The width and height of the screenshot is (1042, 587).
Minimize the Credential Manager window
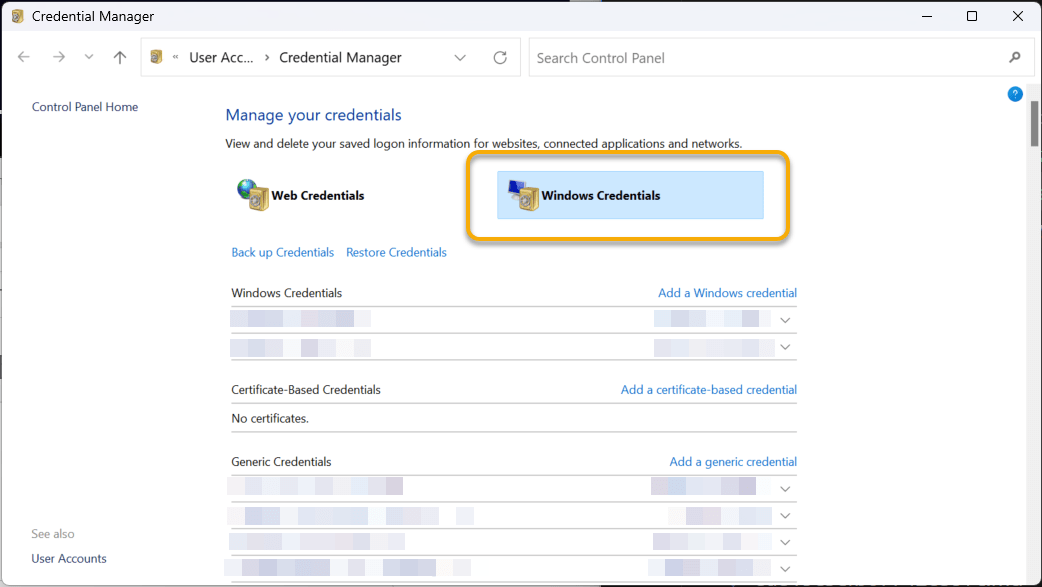927,16
